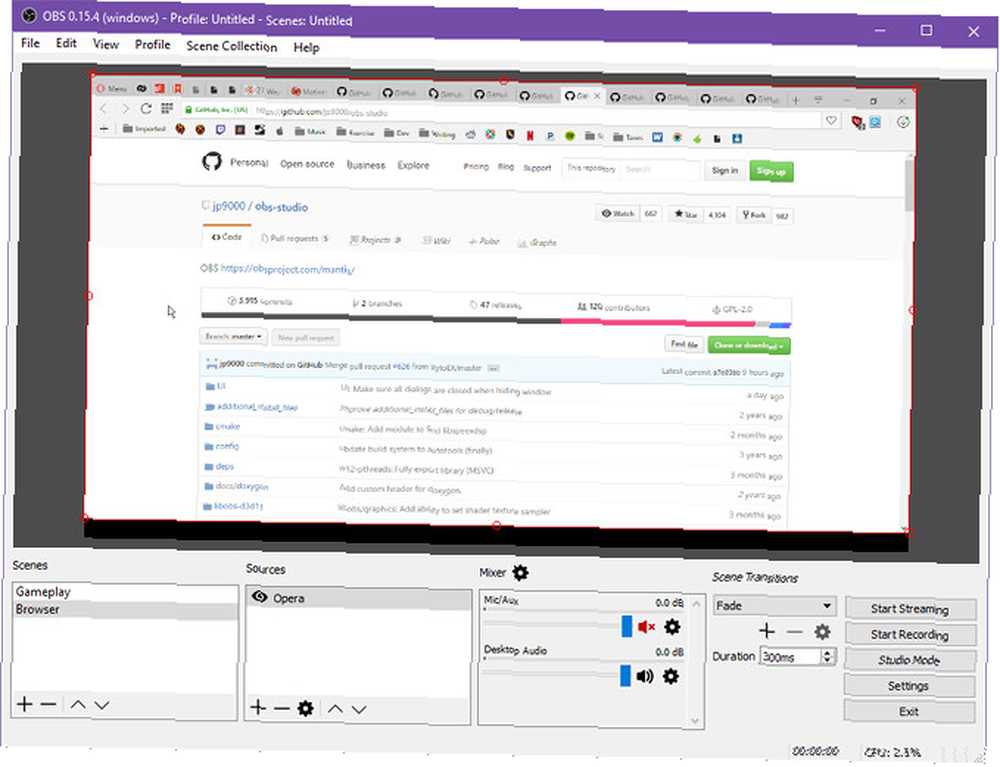Click the Watch button in preview
This screenshot has width=1000, height=767.
pyautogui.click(x=618, y=213)
